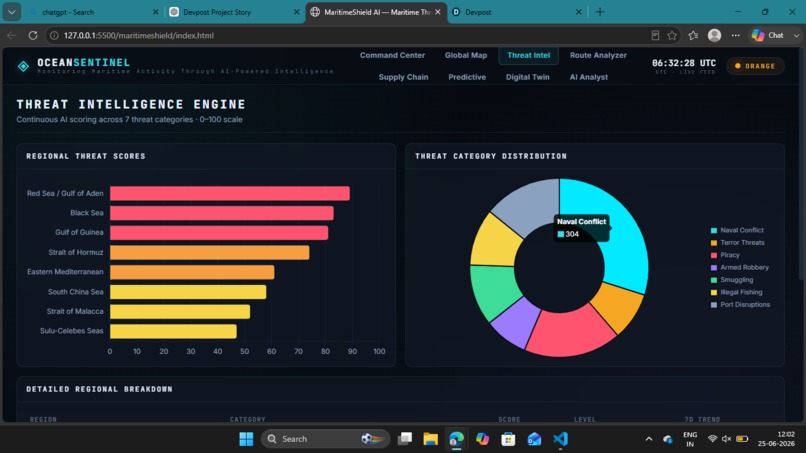Open AI Analyst nav item
Viewport: 806px width, 453px height.
click(x=589, y=77)
